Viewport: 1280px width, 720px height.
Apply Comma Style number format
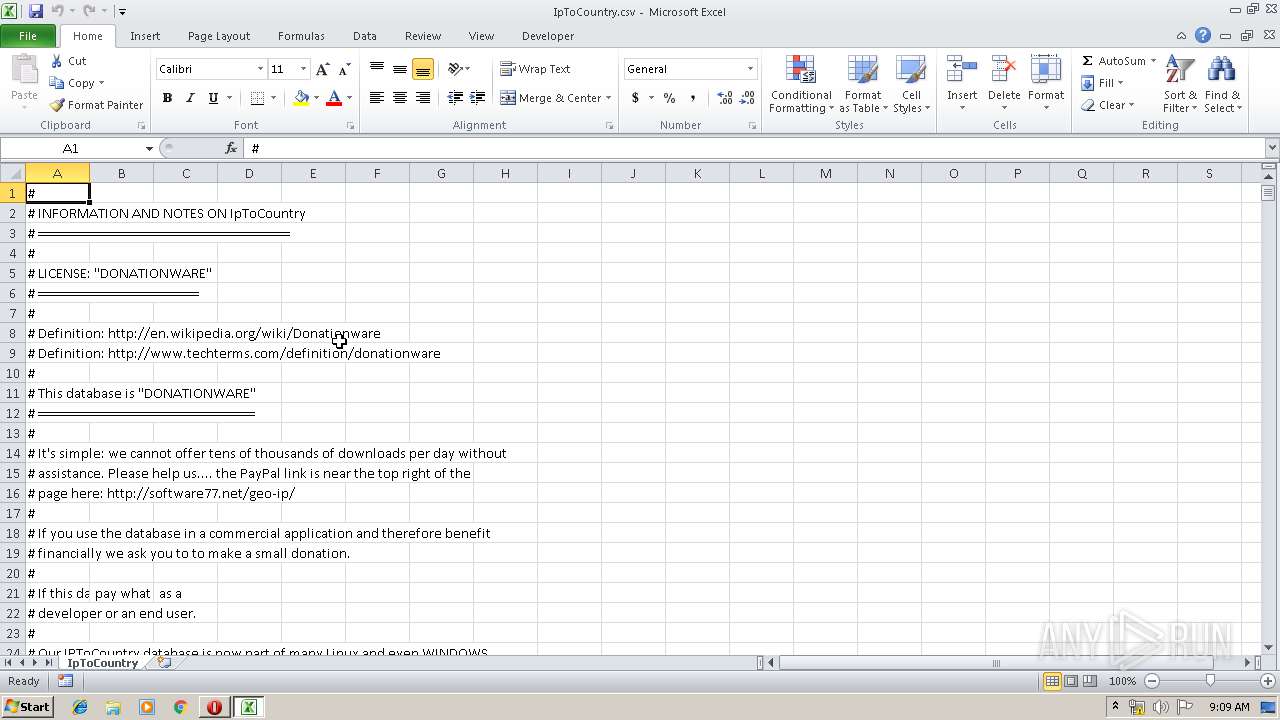point(692,98)
